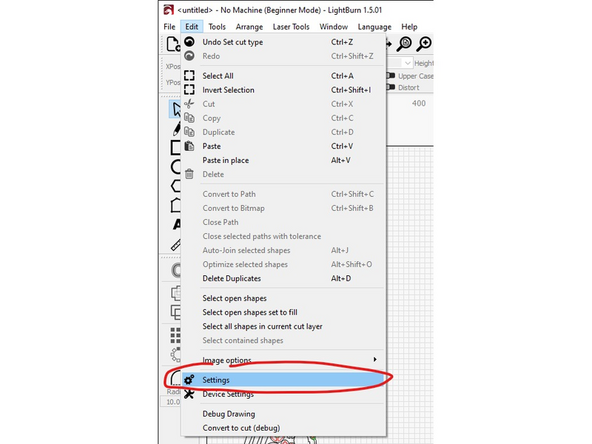Choose Delete Duplicates
The width and height of the screenshot is (592, 444).
coord(283,278)
